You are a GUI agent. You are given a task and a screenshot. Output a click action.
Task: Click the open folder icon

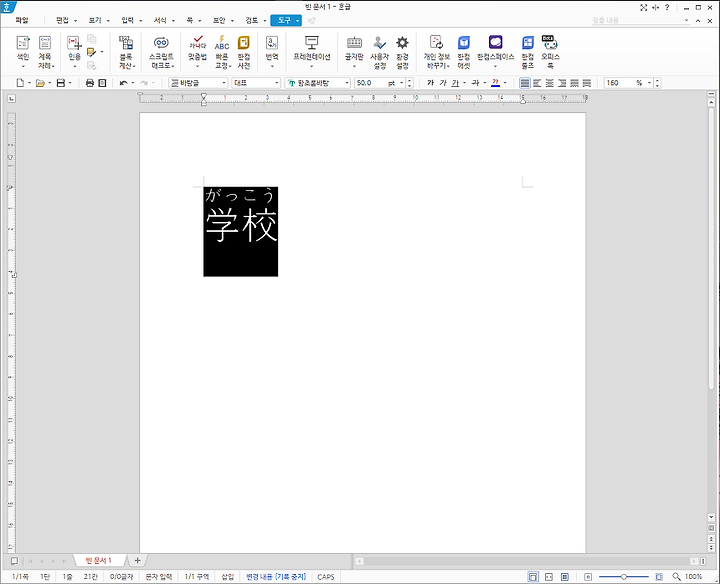click(x=40, y=83)
